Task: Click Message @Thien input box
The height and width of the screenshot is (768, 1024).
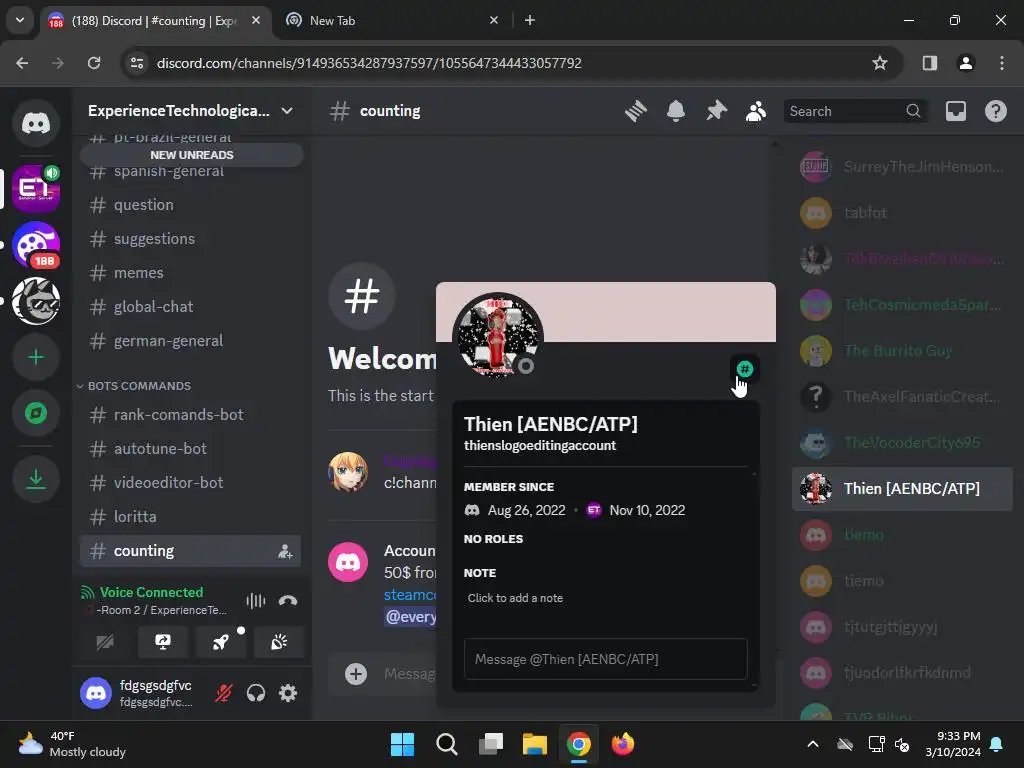Action: [605, 659]
